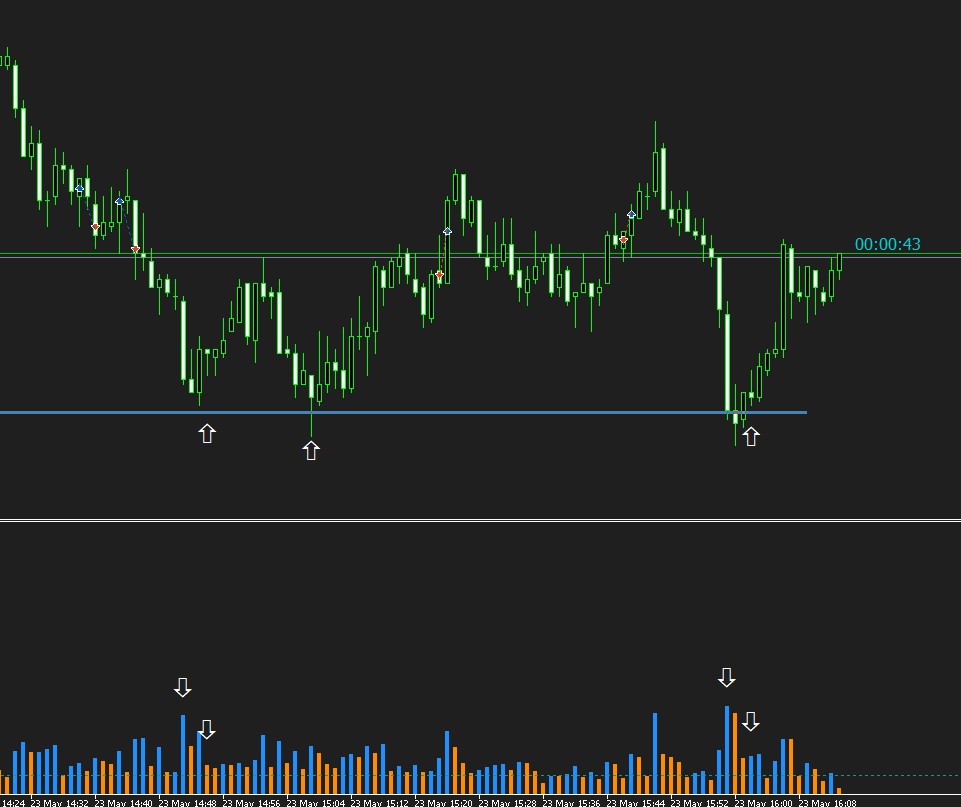Click the 00:00:43 candle countdown timer
Image resolution: width=961 pixels, height=807 pixels.
point(887,244)
